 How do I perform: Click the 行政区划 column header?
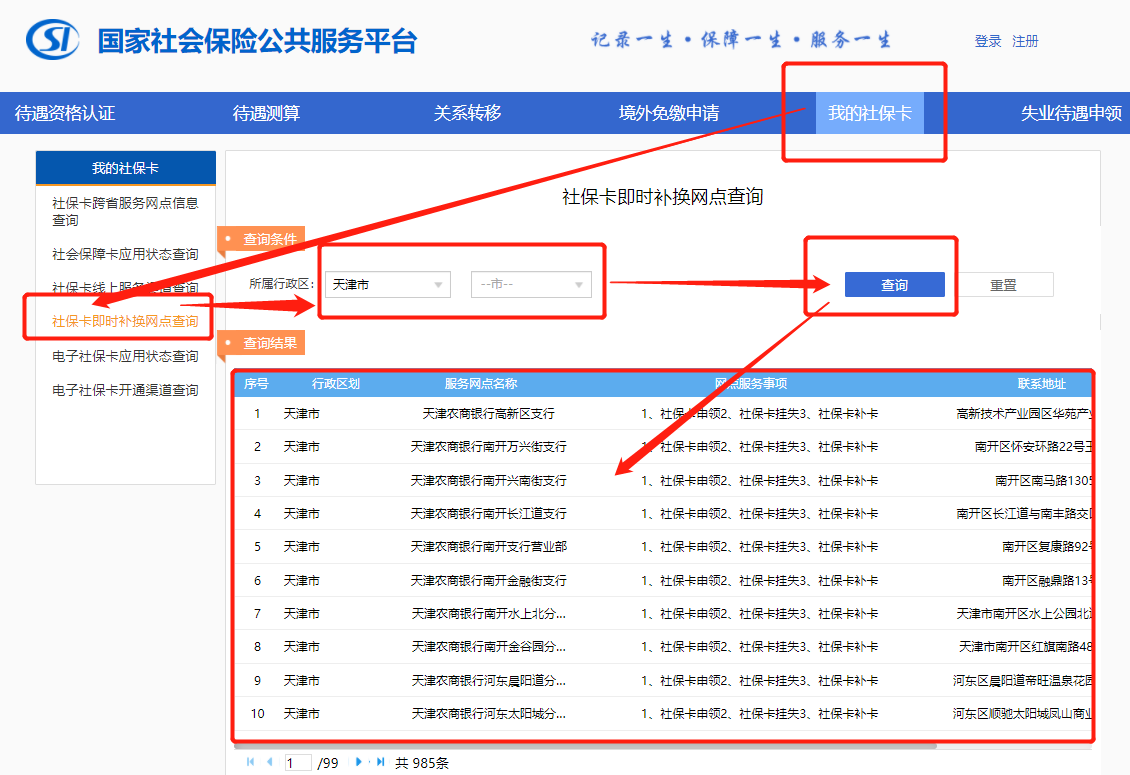click(336, 384)
